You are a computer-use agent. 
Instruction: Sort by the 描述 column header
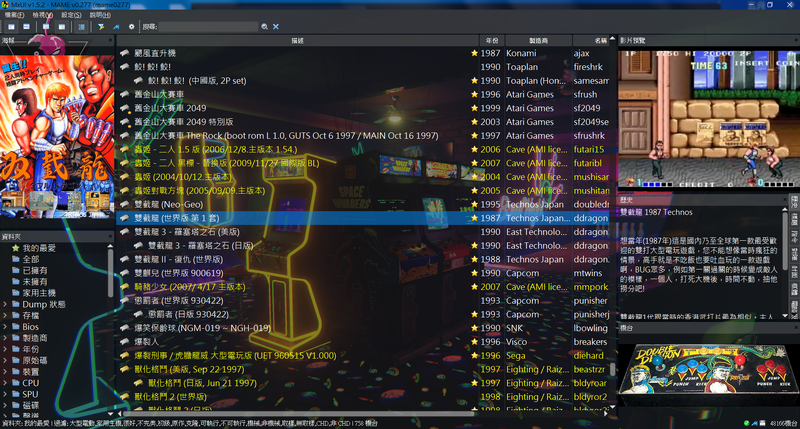pyautogui.click(x=297, y=41)
